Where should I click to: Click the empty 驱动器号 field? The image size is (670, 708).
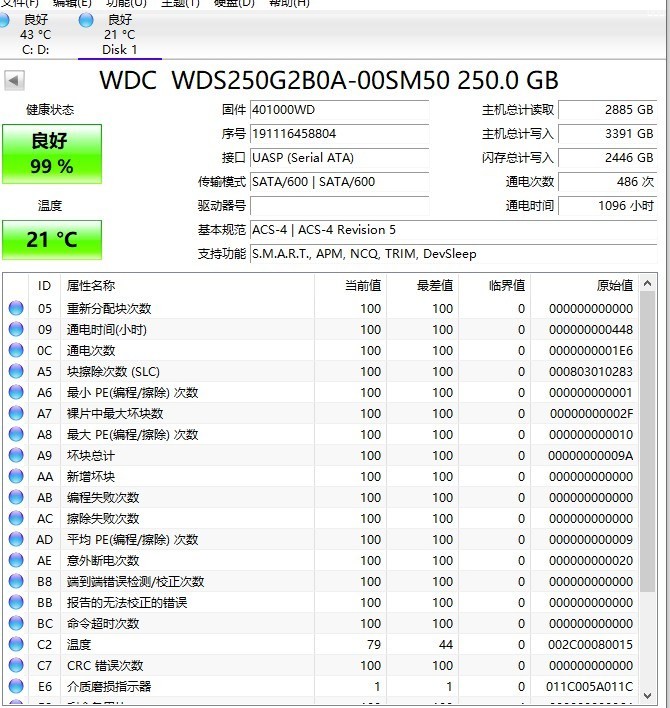[x=340, y=206]
